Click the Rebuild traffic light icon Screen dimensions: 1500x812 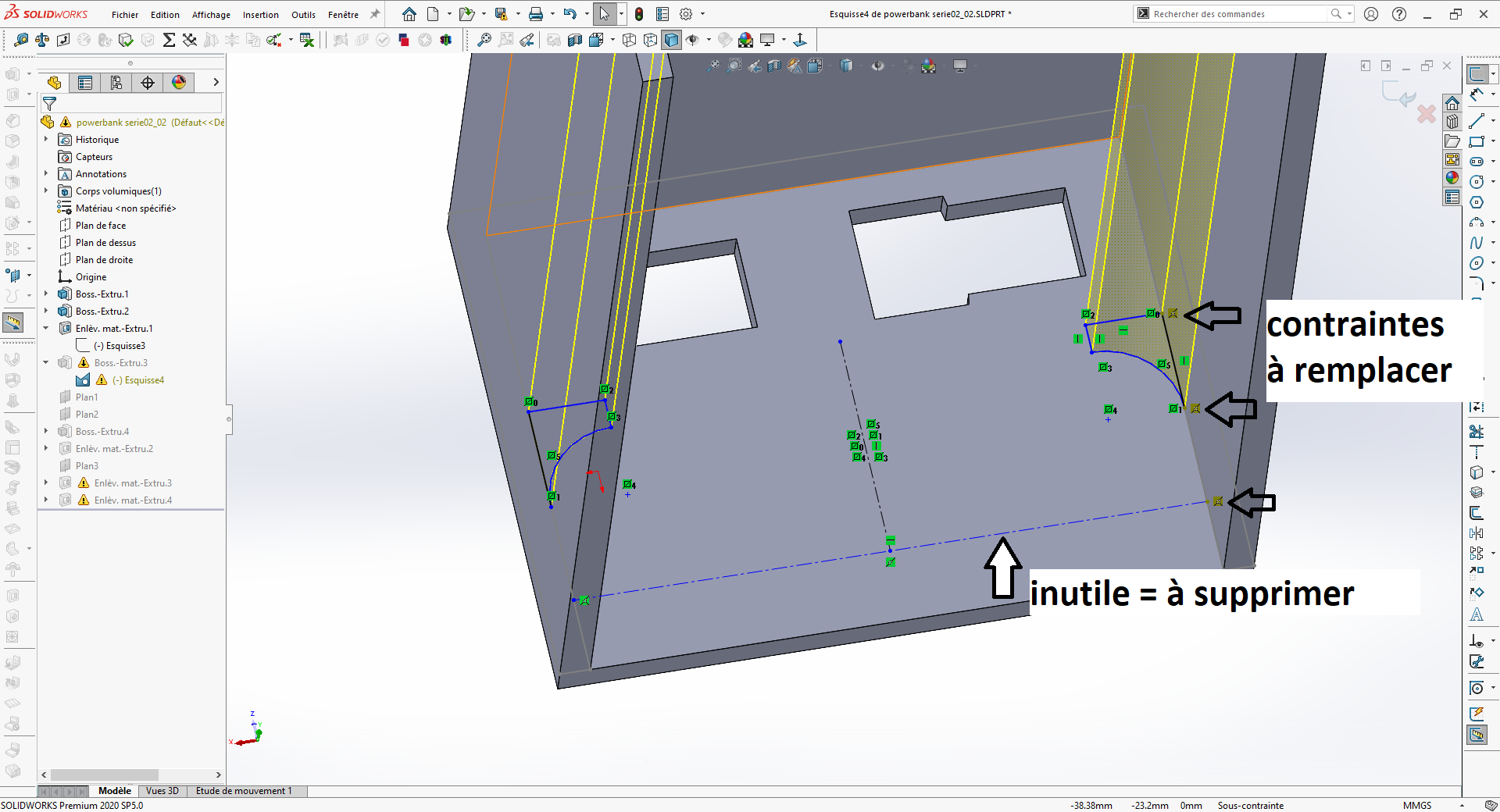[639, 14]
